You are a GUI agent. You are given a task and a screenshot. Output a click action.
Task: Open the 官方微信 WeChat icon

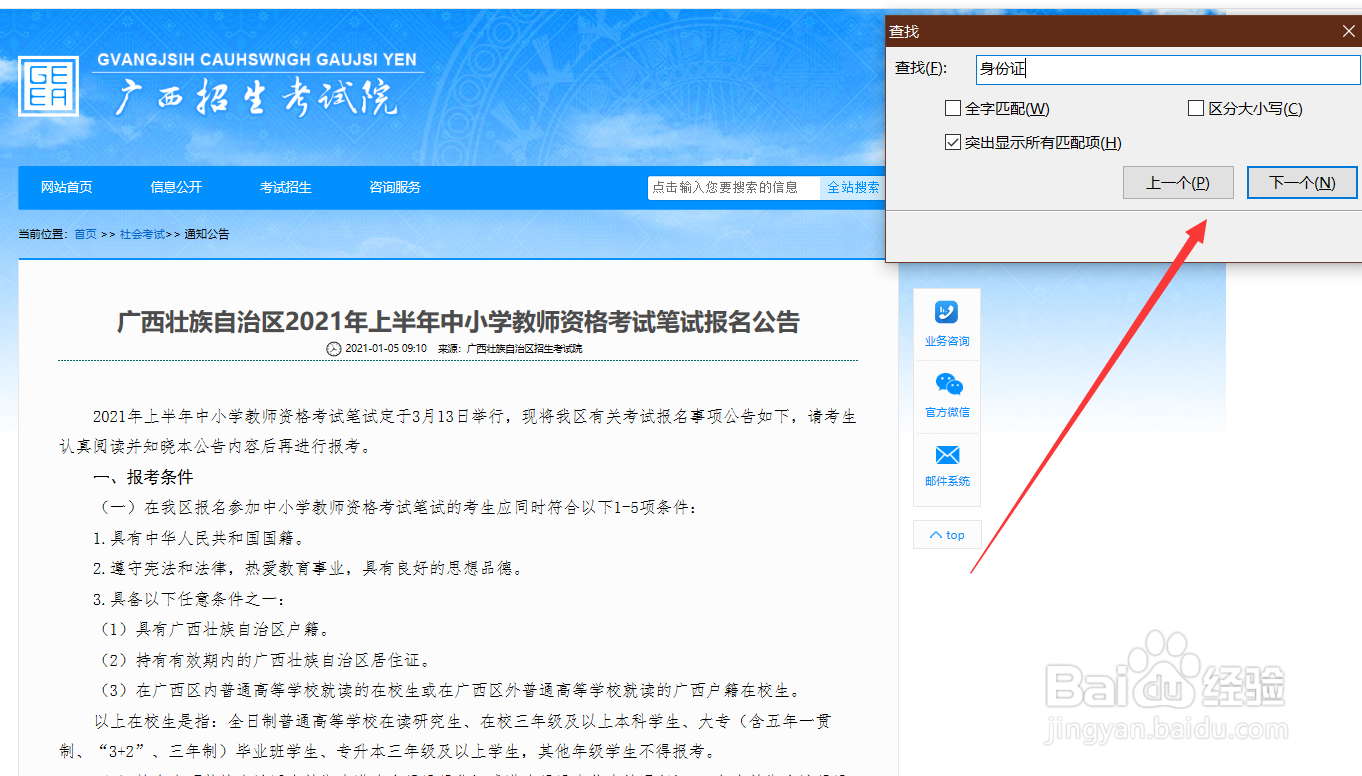tap(947, 384)
